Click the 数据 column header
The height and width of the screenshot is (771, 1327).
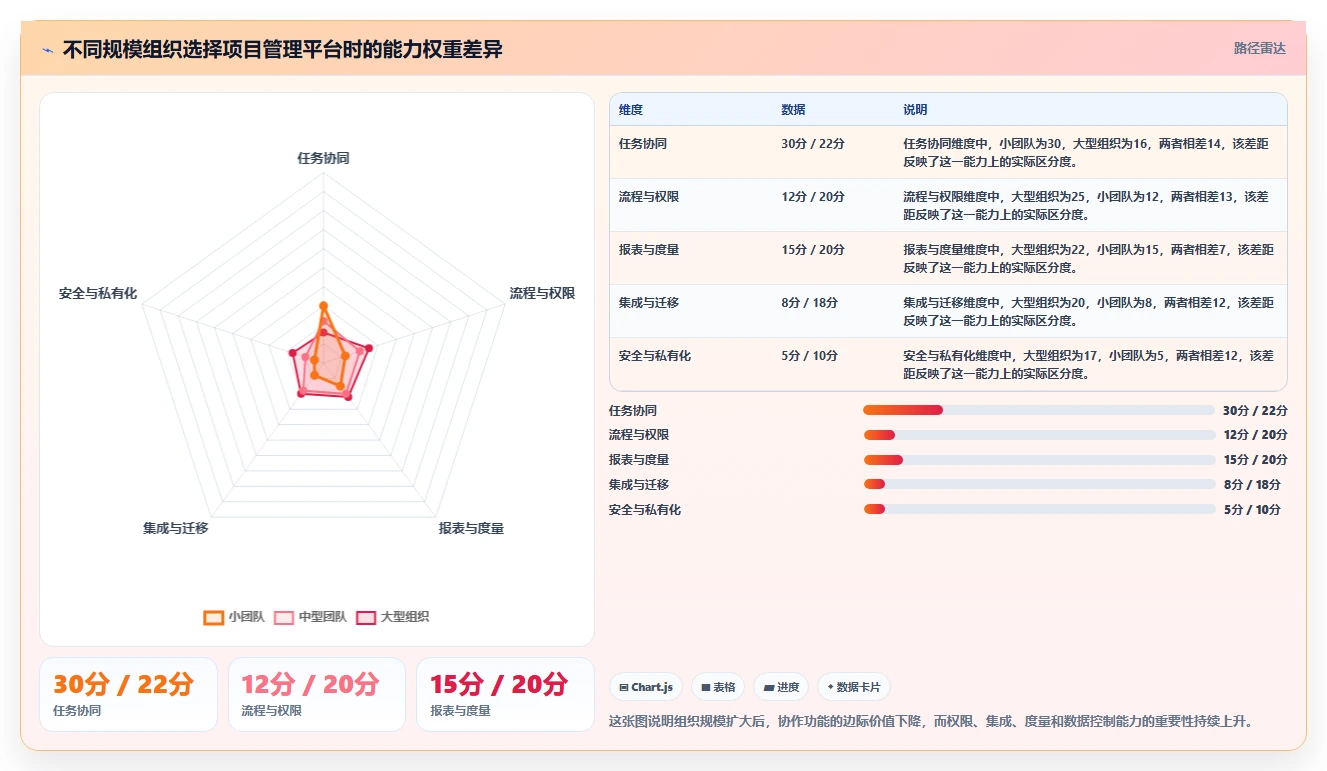click(793, 110)
